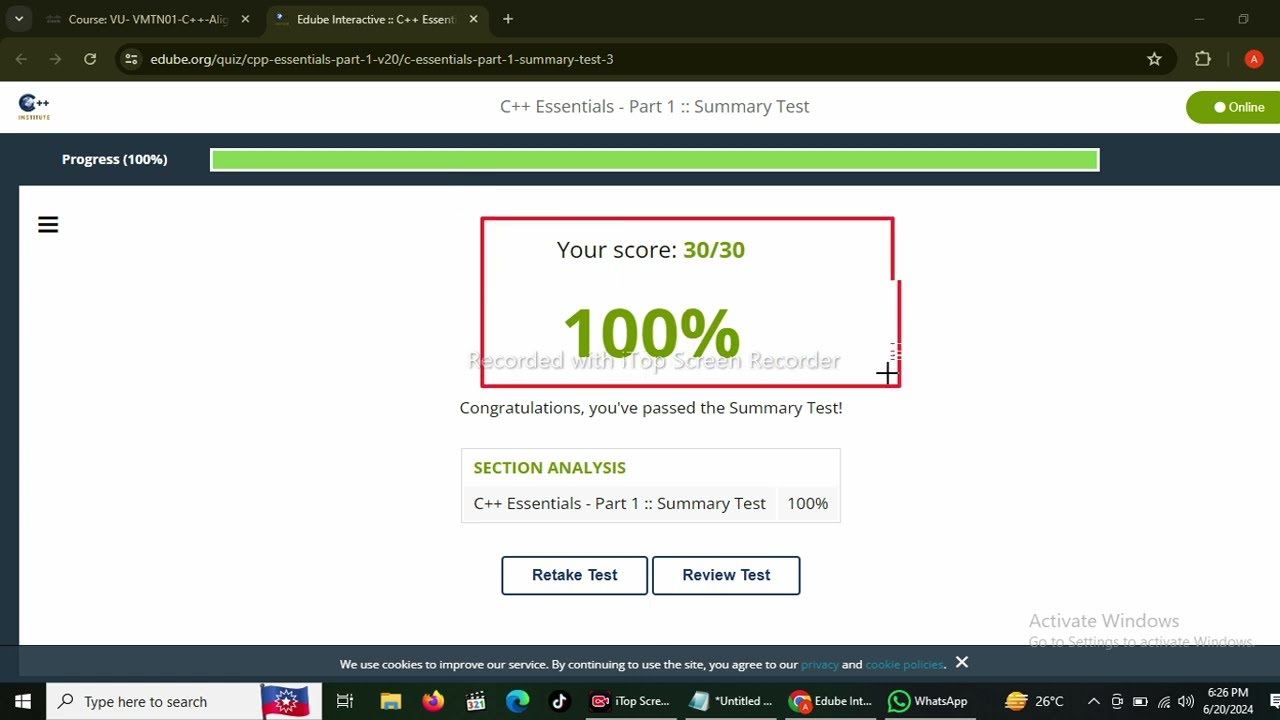Viewport: 1280px width, 720px height.
Task: Open the clapperboard video editor taskbar icon
Action: [x=476, y=701]
